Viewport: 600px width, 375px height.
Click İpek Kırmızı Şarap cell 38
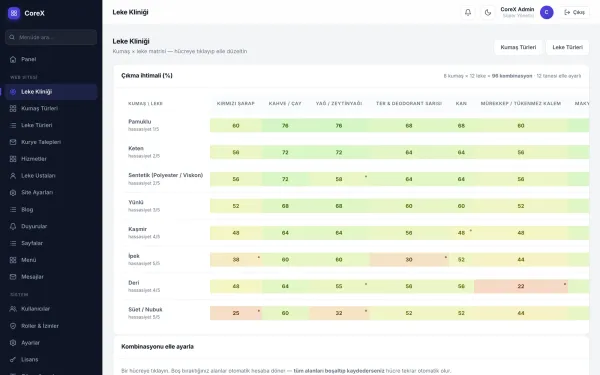pos(236,259)
